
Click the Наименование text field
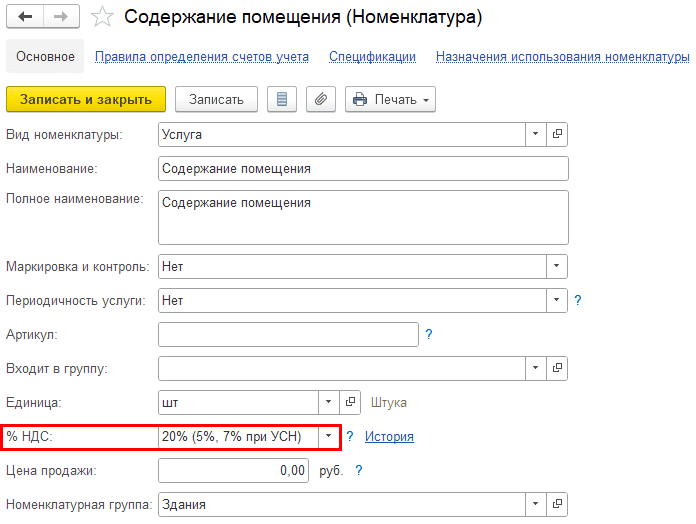[x=363, y=168]
